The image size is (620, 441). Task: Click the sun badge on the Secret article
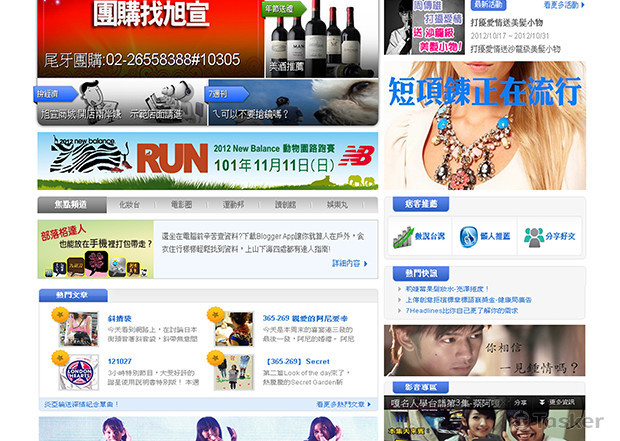215,358
